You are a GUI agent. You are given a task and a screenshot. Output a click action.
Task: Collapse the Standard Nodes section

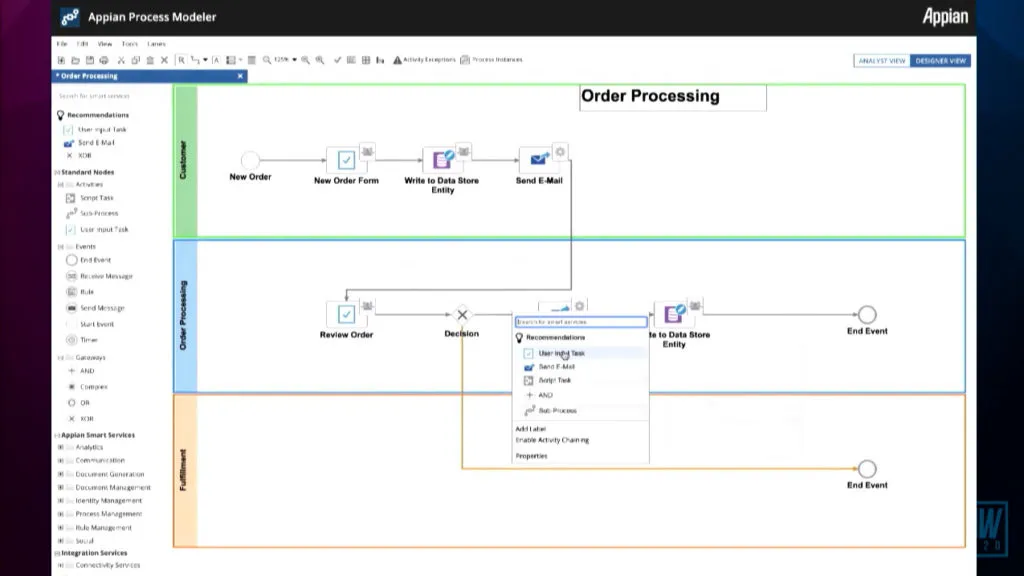tap(57, 172)
